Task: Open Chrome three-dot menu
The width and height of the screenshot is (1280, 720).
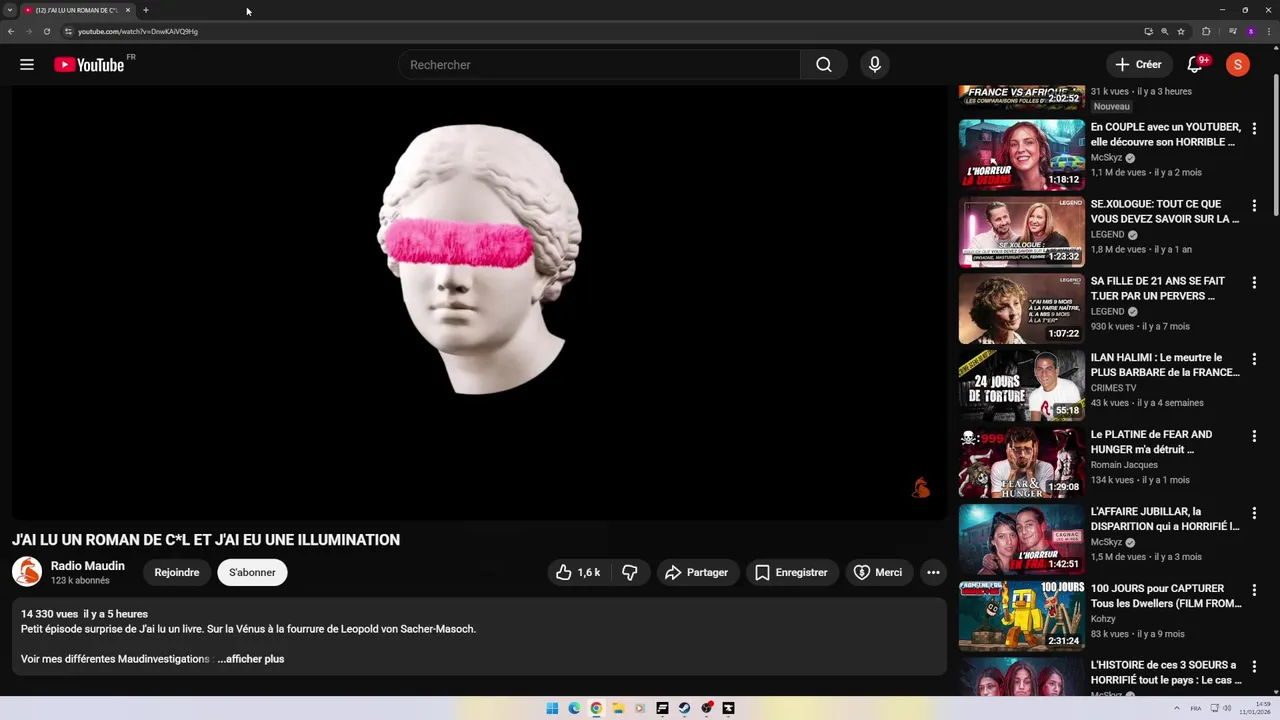Action: click(x=1267, y=31)
